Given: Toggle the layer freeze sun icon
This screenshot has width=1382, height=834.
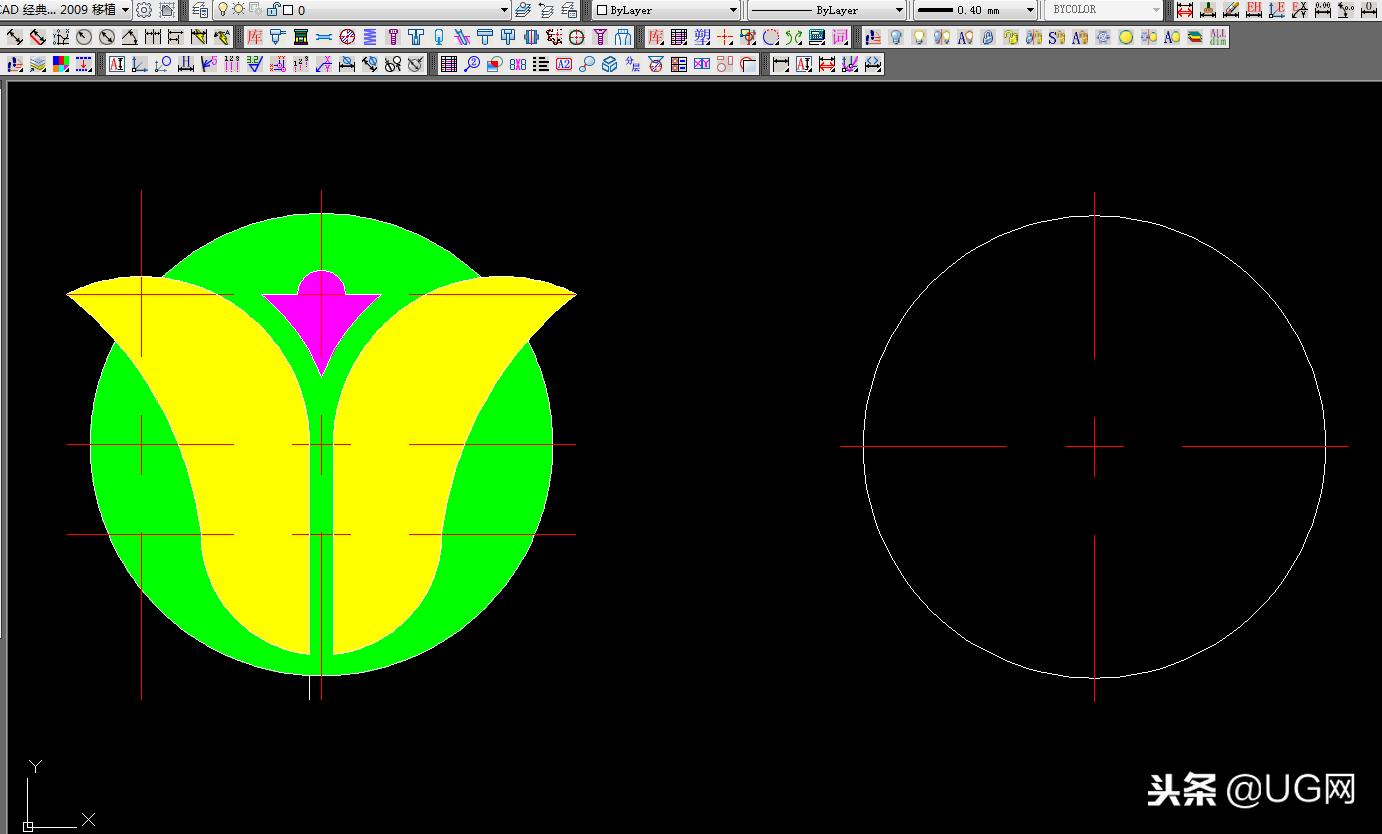Looking at the screenshot, I should click(x=238, y=10).
